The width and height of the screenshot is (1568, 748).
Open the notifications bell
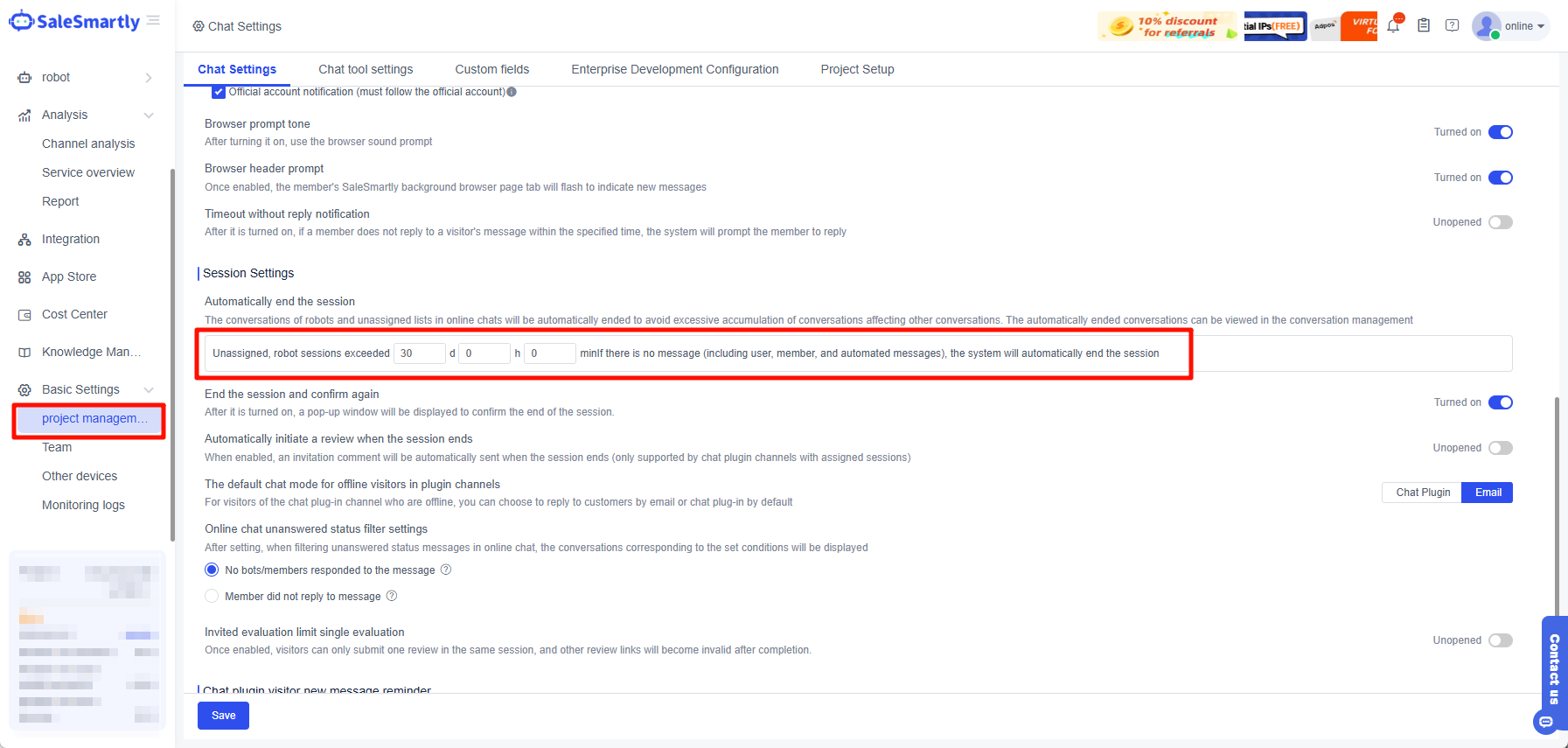pyautogui.click(x=1394, y=25)
